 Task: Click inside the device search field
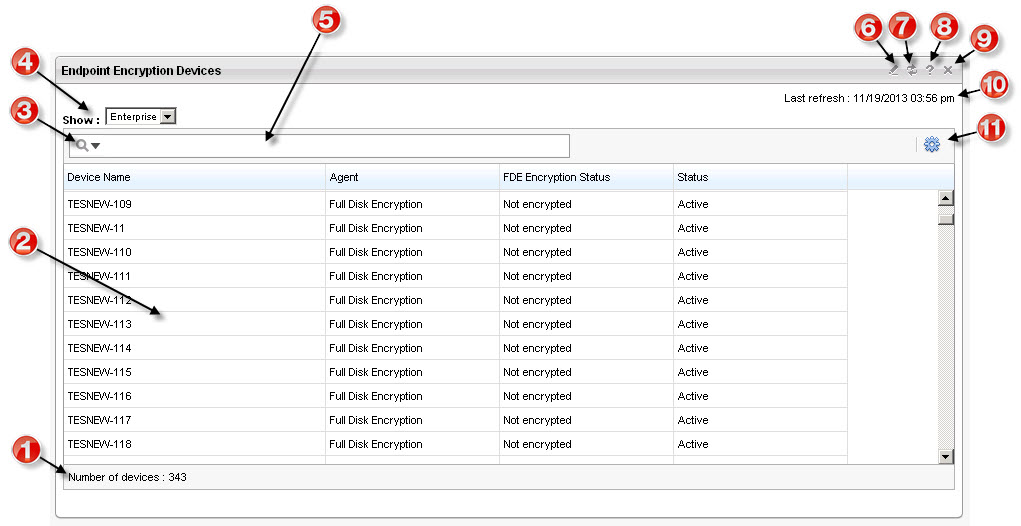(330, 146)
